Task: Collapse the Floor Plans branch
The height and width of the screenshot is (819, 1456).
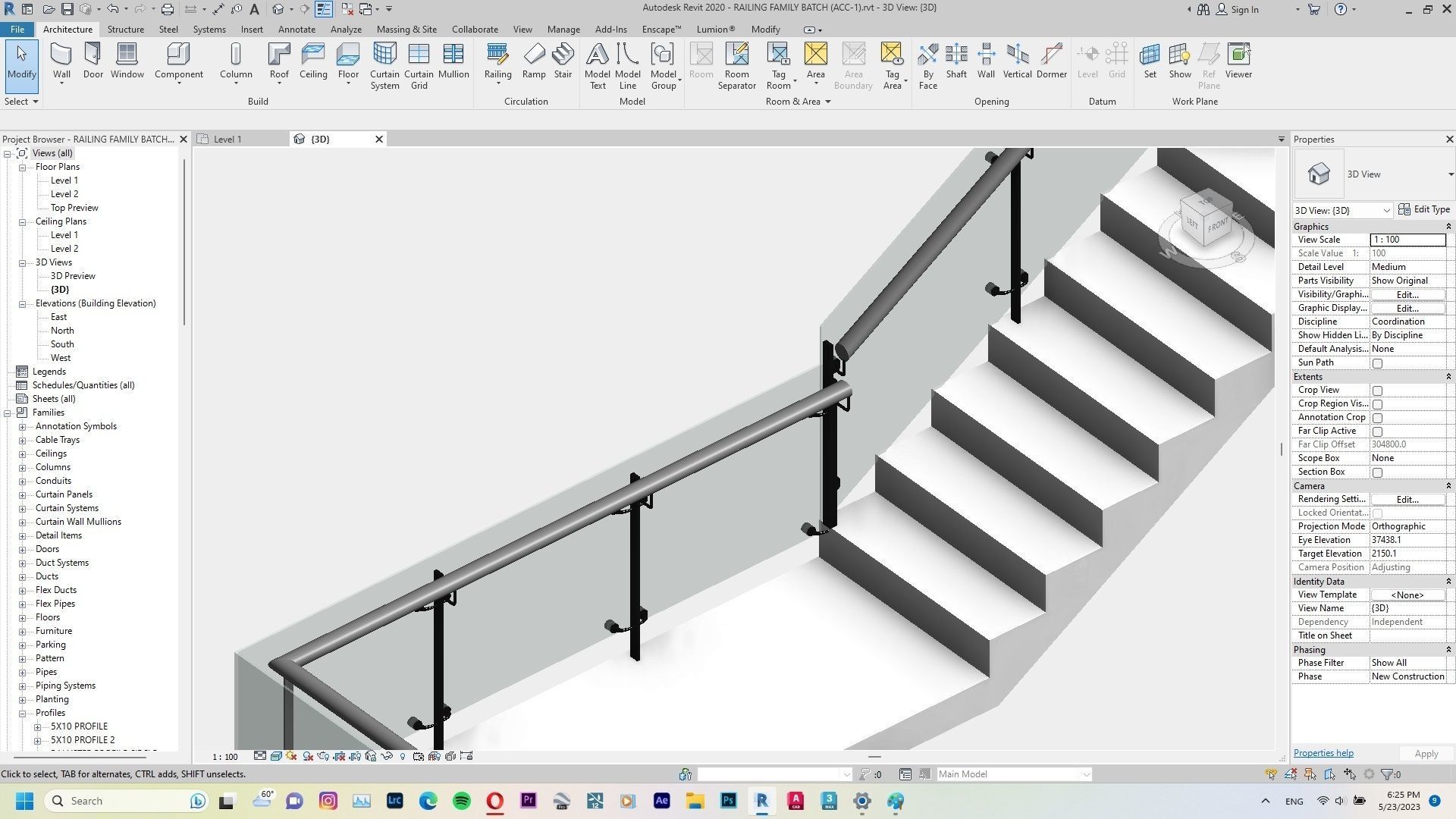Action: [x=24, y=166]
